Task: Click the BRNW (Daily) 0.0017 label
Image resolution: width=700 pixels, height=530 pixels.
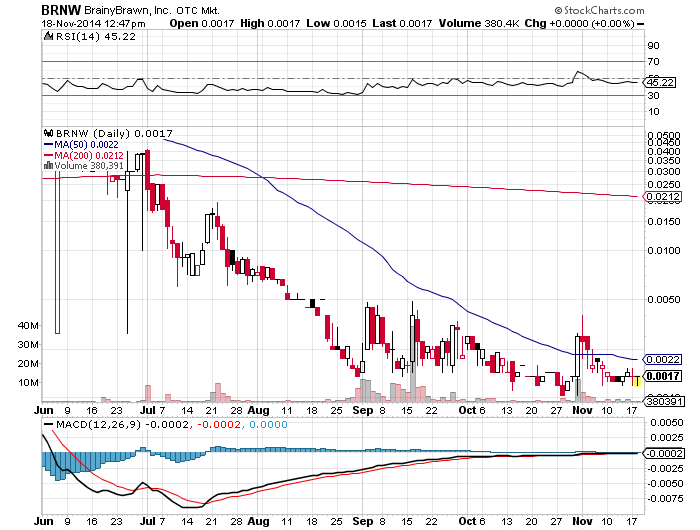Action: [x=114, y=133]
